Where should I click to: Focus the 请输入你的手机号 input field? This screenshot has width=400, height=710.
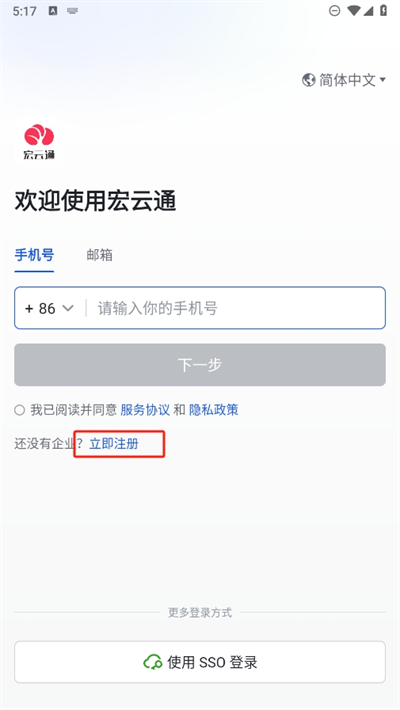238,308
